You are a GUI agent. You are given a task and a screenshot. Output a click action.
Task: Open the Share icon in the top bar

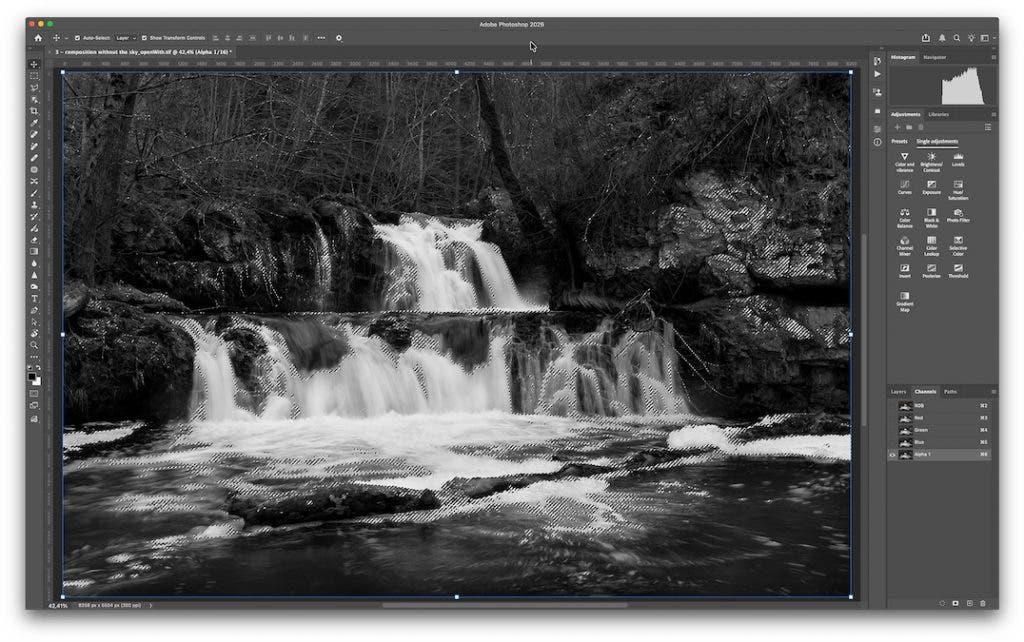(x=925, y=38)
